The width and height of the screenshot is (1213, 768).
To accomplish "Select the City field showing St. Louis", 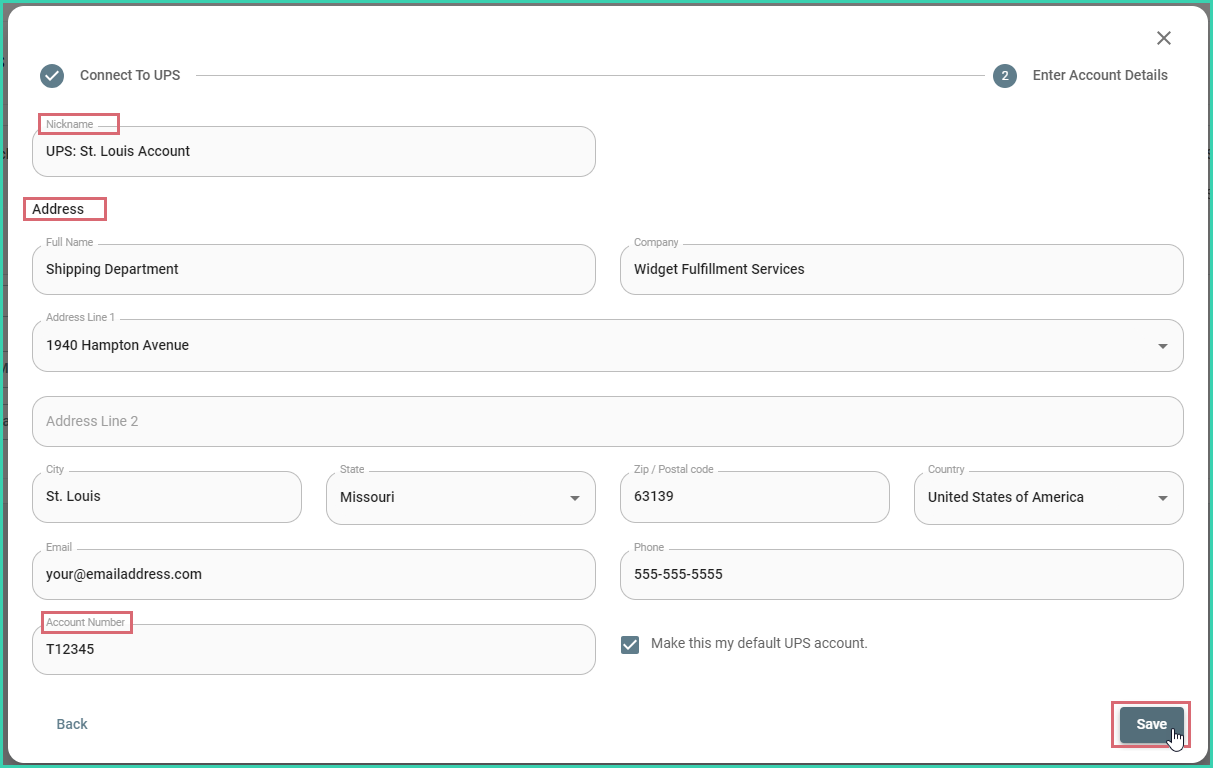I will [166, 497].
